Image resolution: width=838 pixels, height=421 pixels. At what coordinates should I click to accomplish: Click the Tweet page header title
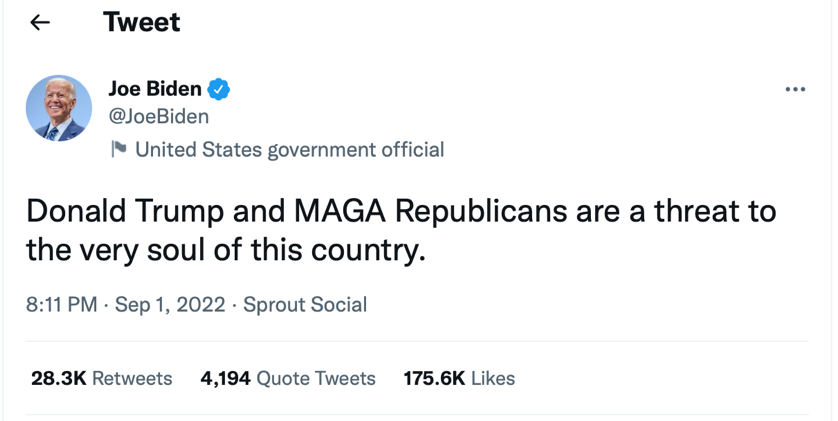coord(141,22)
